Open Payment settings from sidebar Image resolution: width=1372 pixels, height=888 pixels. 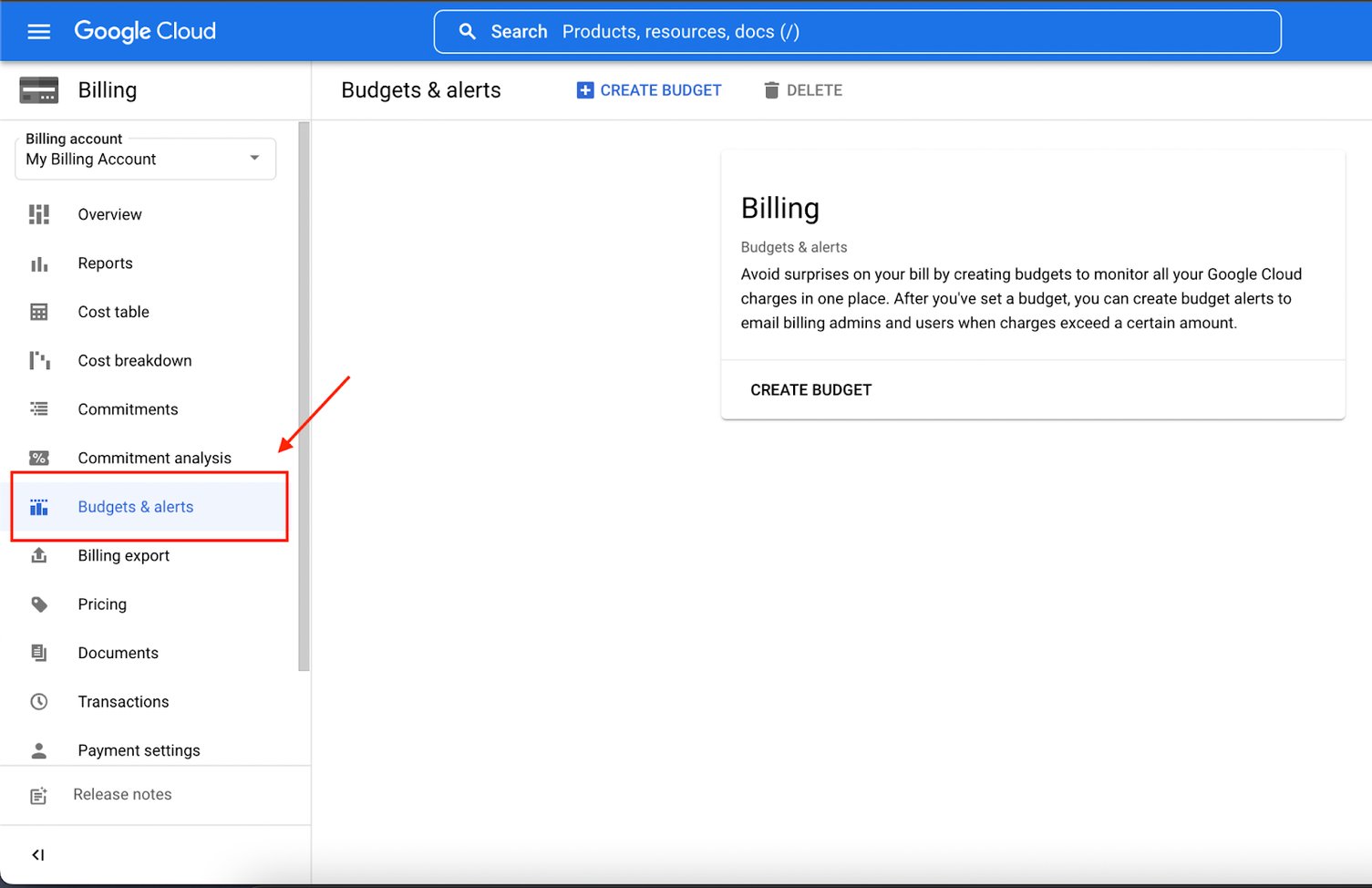pyautogui.click(x=139, y=749)
